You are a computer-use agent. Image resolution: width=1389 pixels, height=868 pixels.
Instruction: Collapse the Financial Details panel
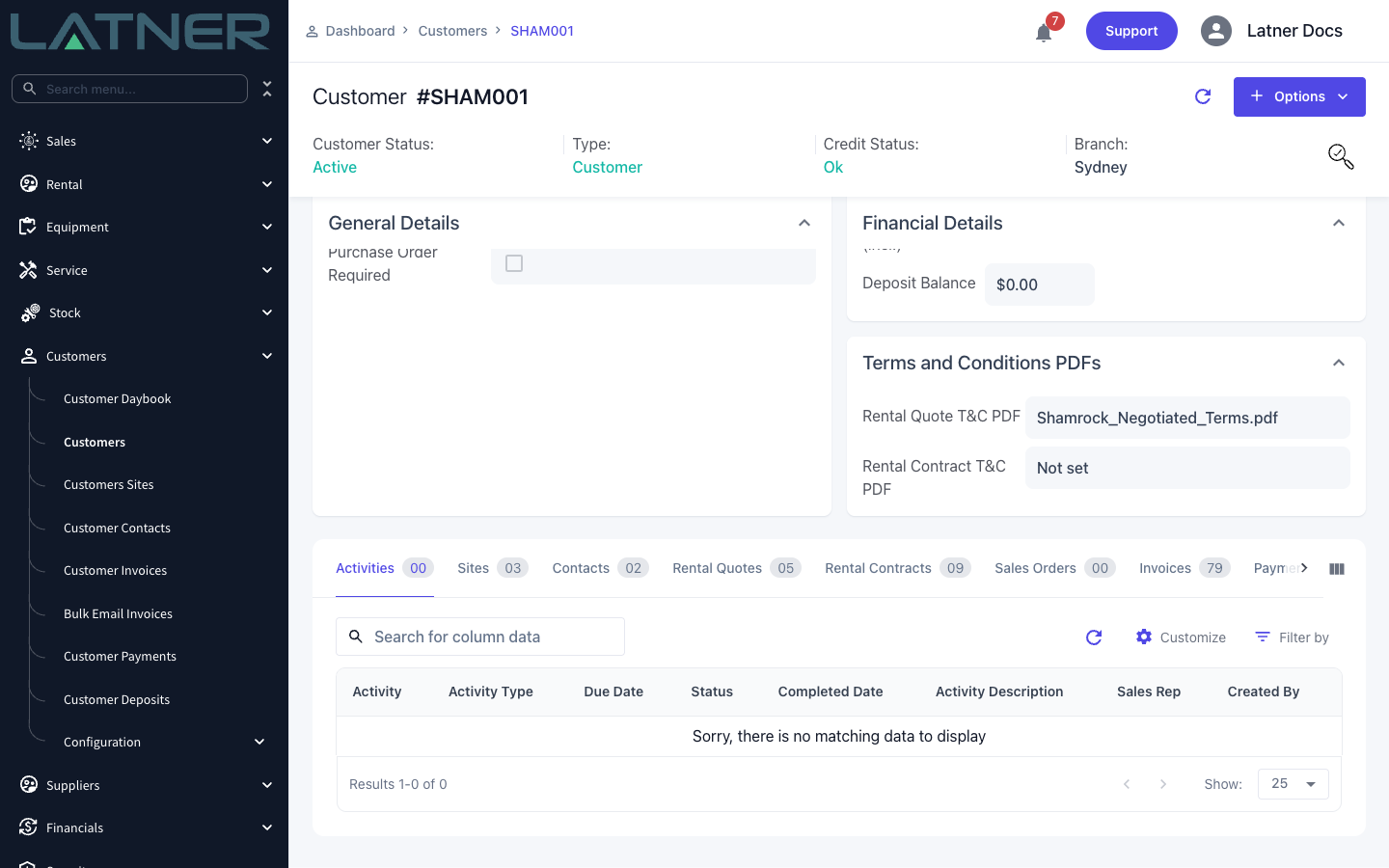(1339, 223)
